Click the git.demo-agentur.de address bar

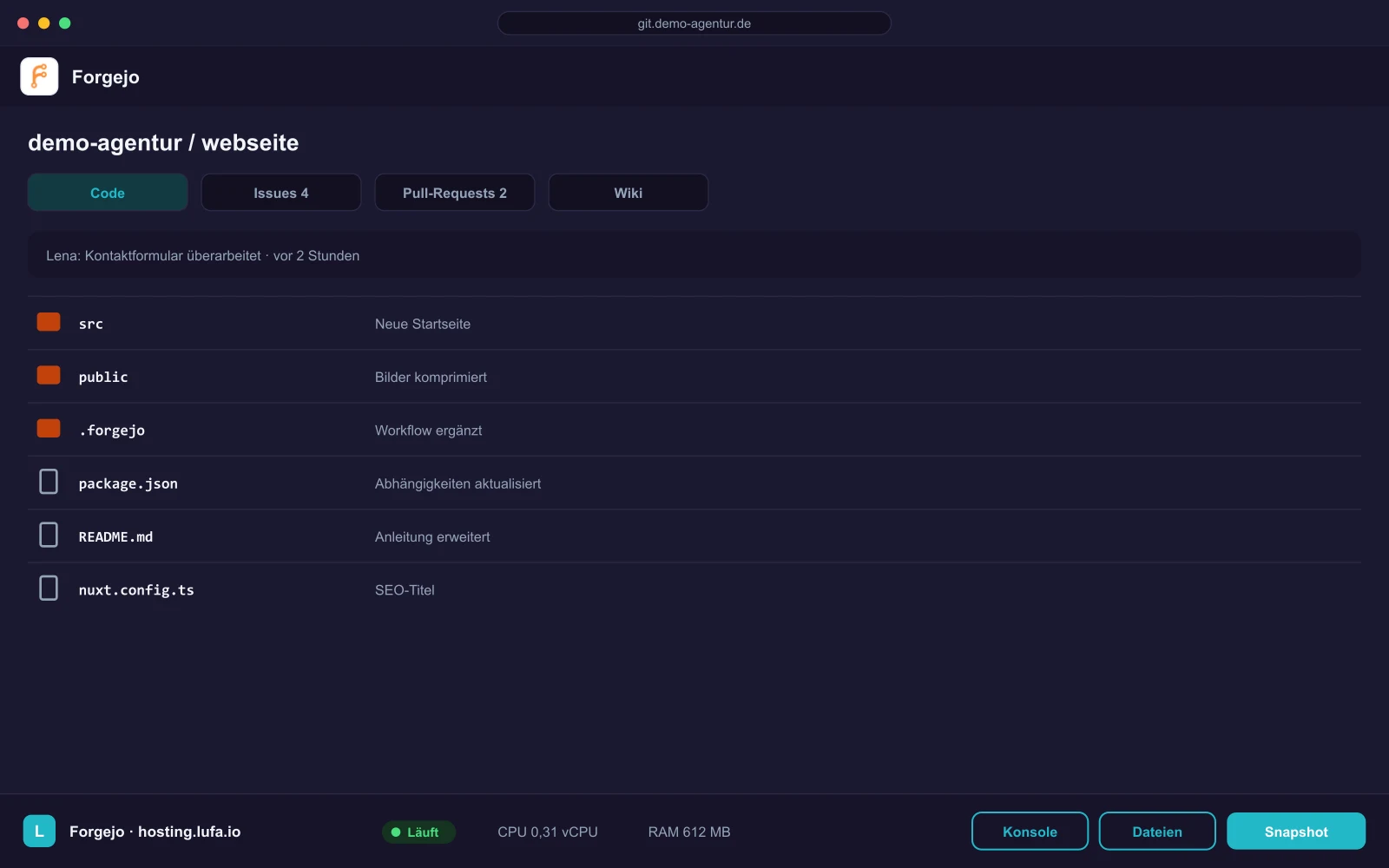pyautogui.click(x=694, y=23)
